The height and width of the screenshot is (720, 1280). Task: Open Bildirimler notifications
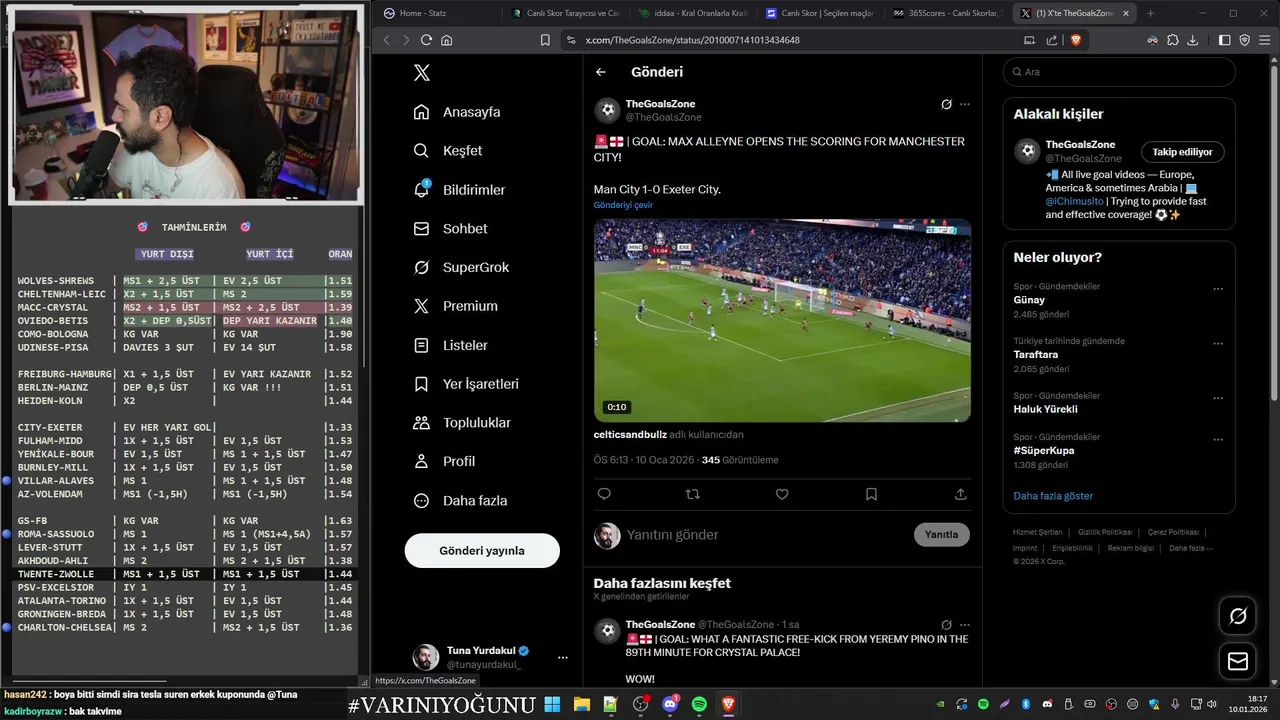pos(460,190)
